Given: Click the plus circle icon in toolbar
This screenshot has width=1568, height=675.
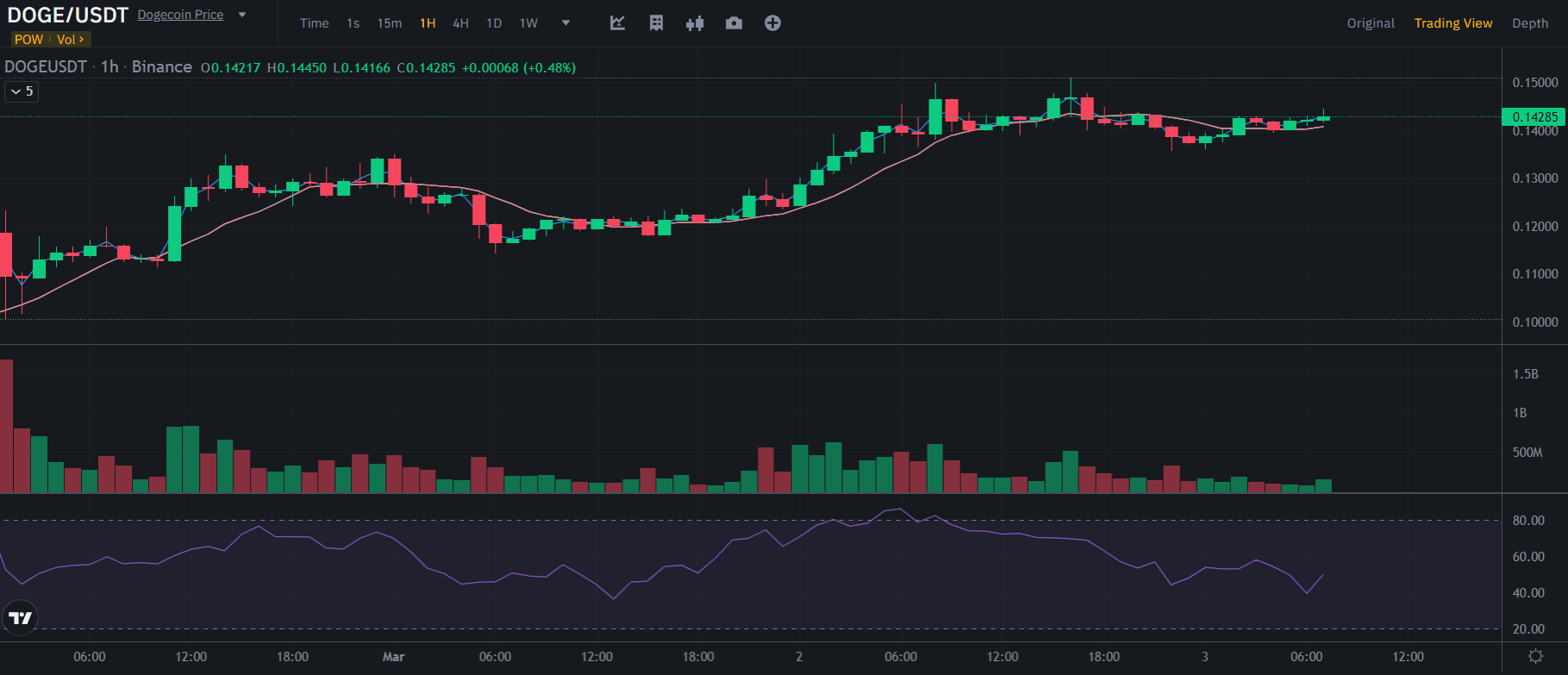Looking at the screenshot, I should coord(772,23).
